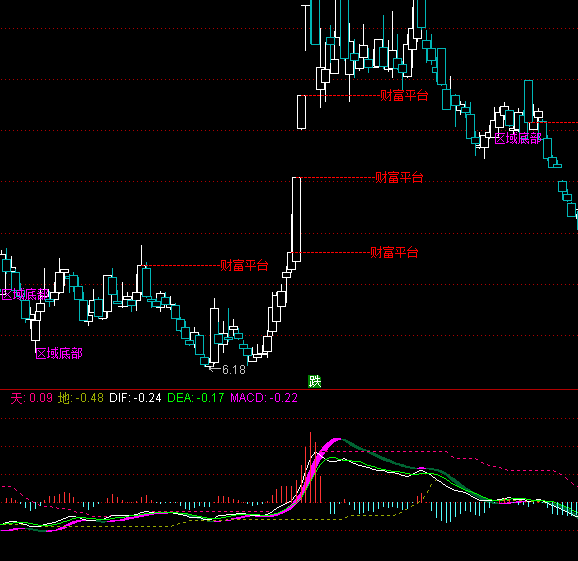The height and width of the screenshot is (561, 578).
Task: Select the DIF: -0.24 readout
Action: point(135,398)
